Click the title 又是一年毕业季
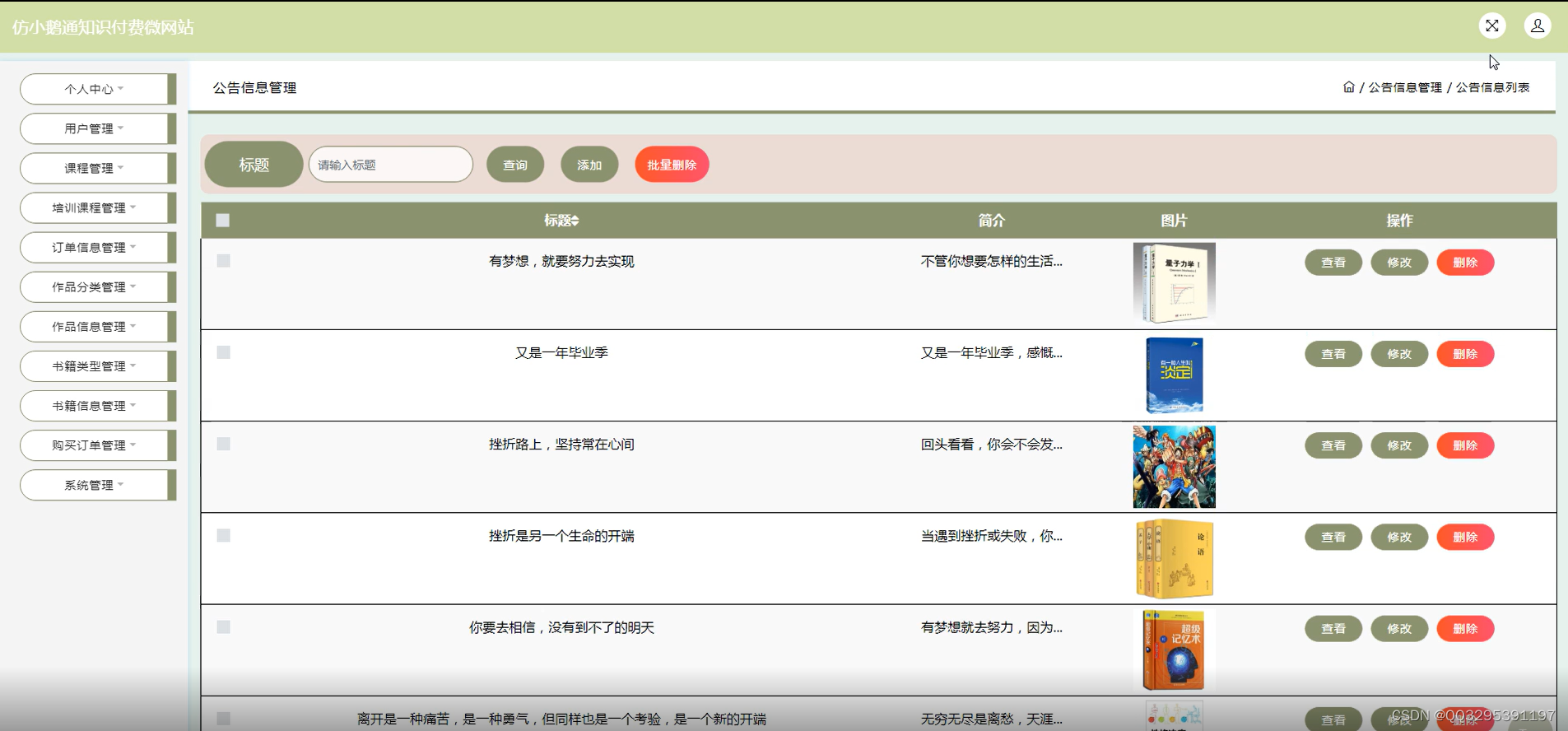The image size is (1568, 731). (x=561, y=352)
